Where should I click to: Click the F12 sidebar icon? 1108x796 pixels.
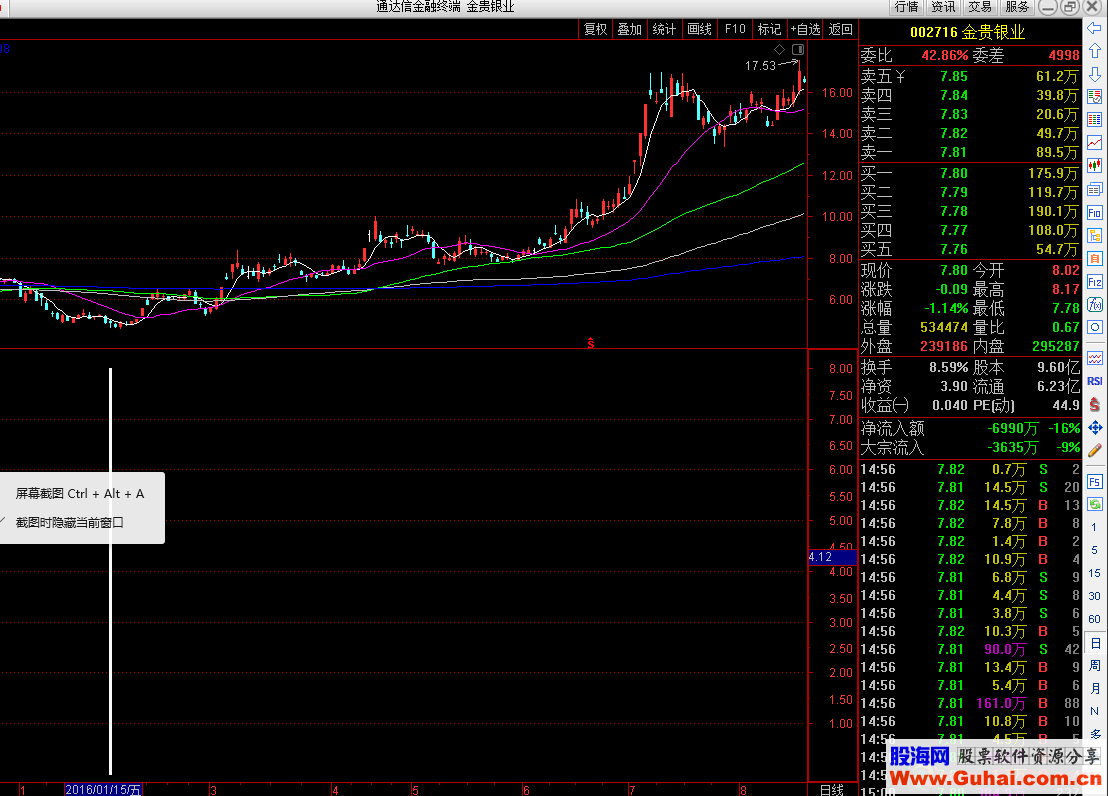tap(1095, 282)
